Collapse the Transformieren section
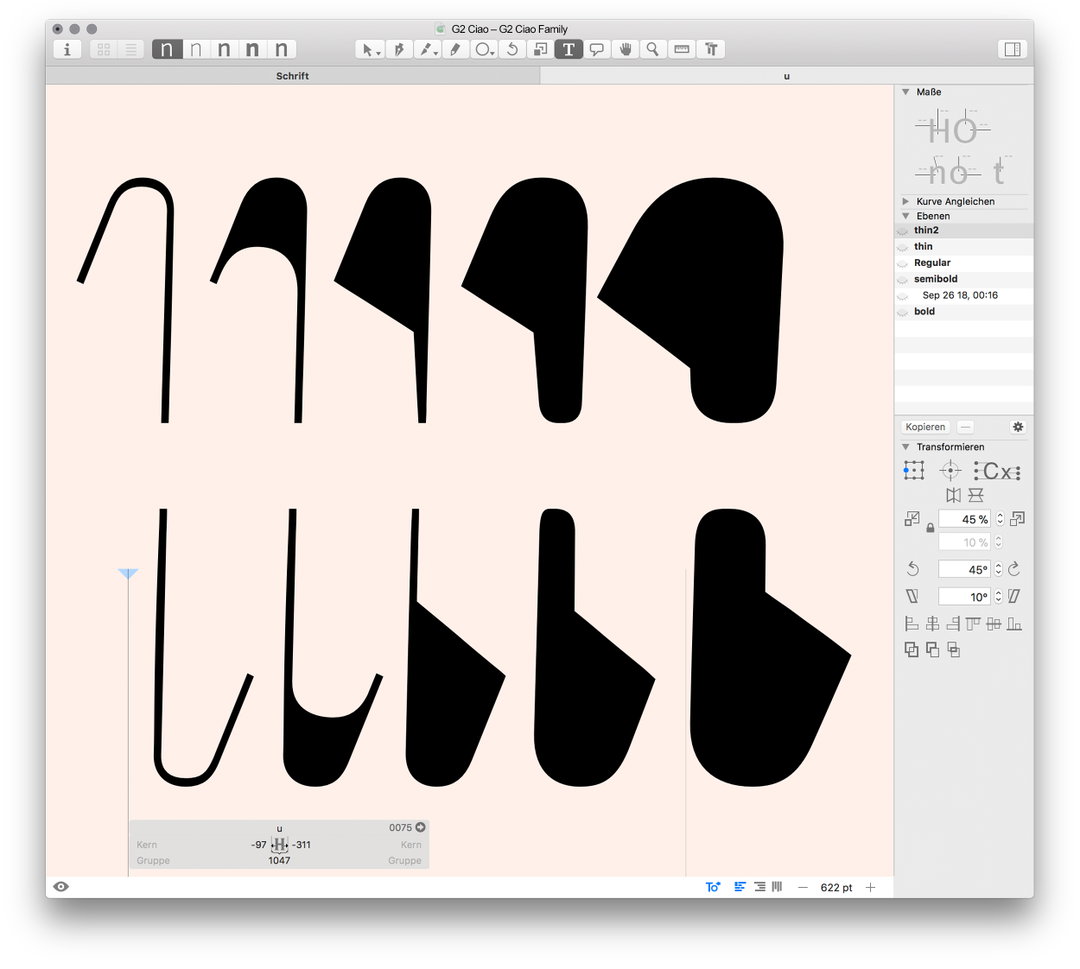This screenshot has height=969, width=1080. [x=906, y=447]
